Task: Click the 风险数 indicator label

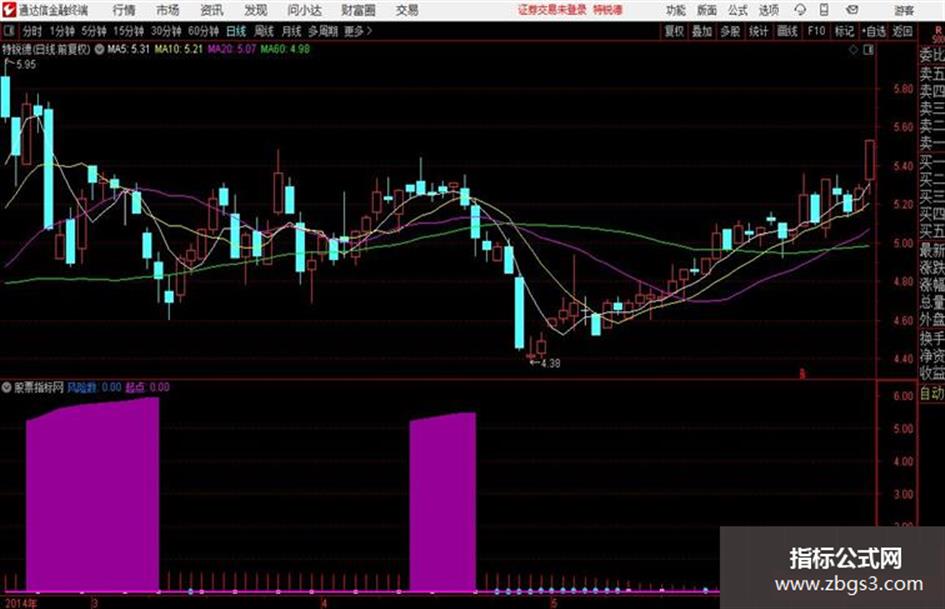Action: click(x=81, y=387)
